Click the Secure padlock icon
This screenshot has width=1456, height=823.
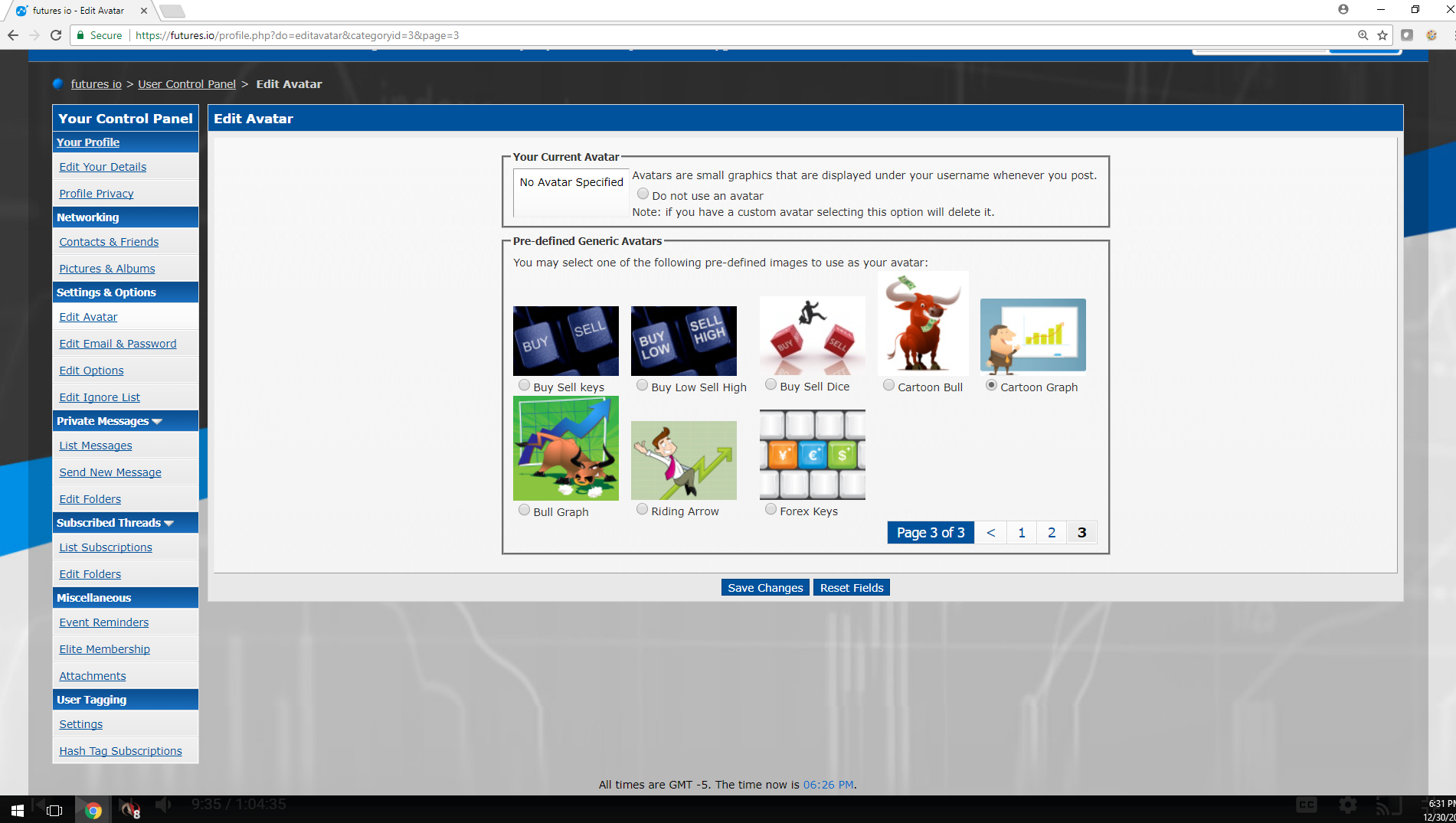pyautogui.click(x=80, y=35)
